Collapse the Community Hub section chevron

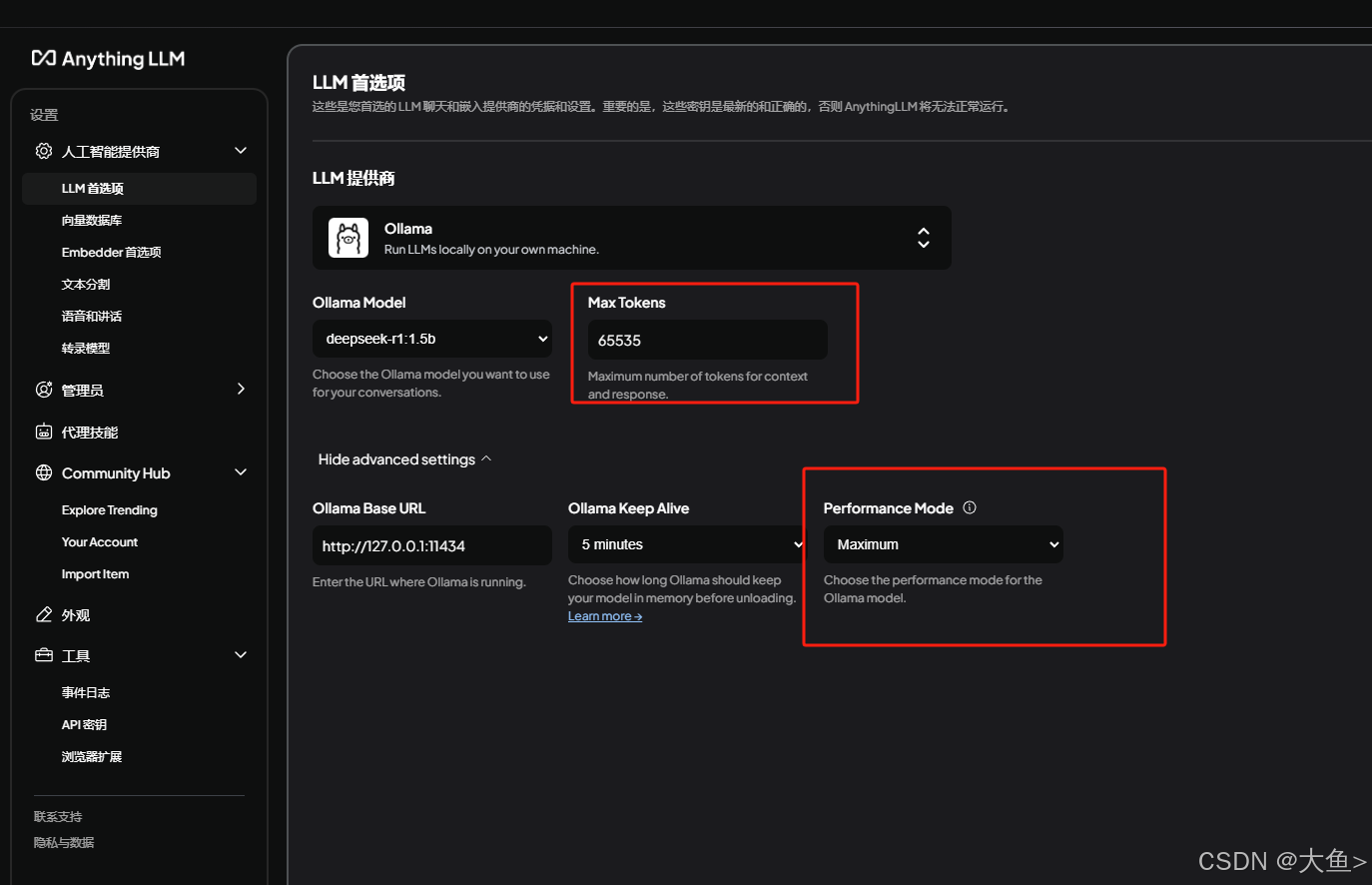241,472
